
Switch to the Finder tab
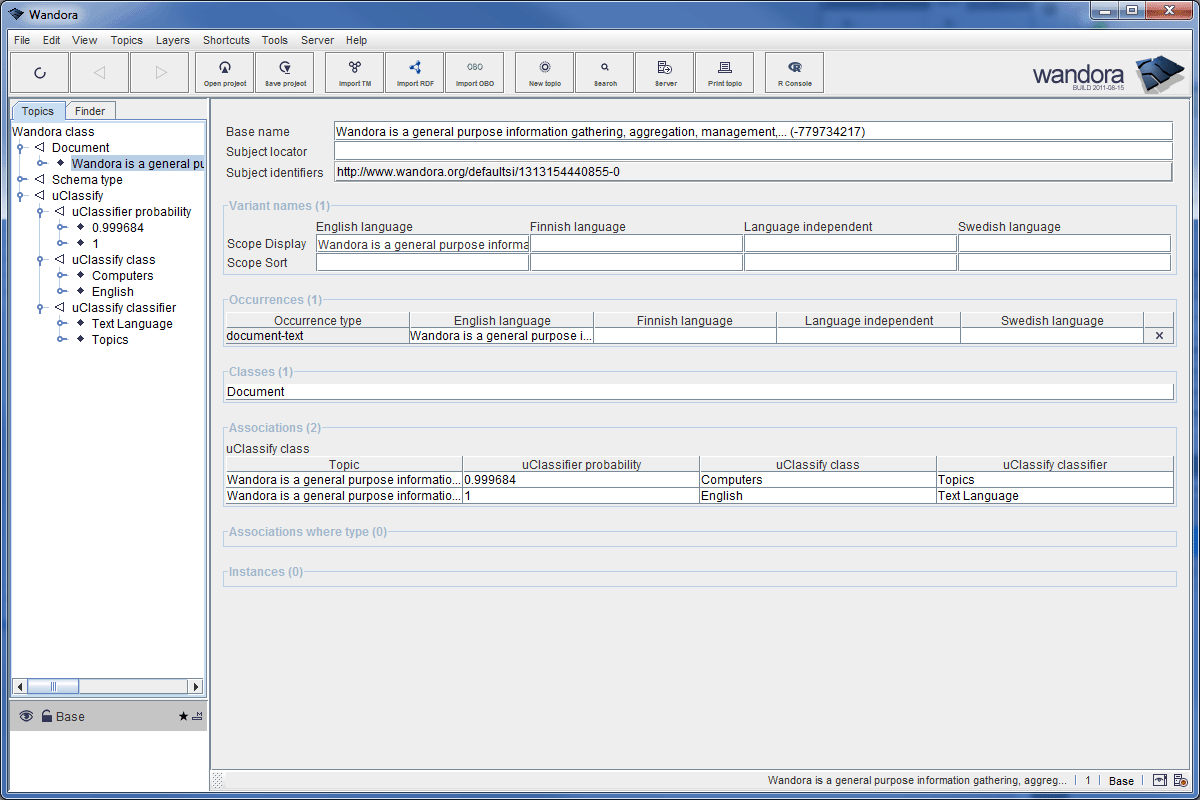(x=90, y=111)
